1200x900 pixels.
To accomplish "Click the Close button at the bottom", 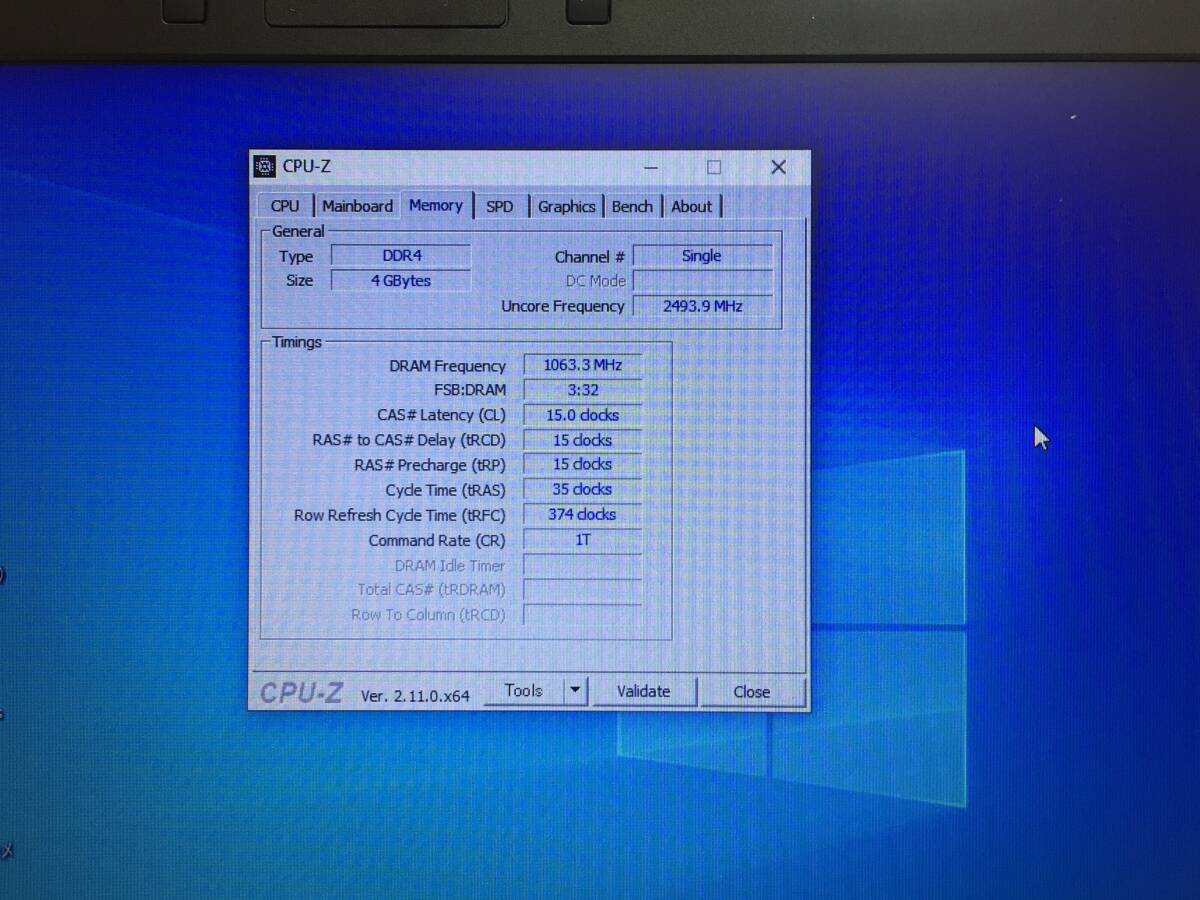I will pos(751,692).
